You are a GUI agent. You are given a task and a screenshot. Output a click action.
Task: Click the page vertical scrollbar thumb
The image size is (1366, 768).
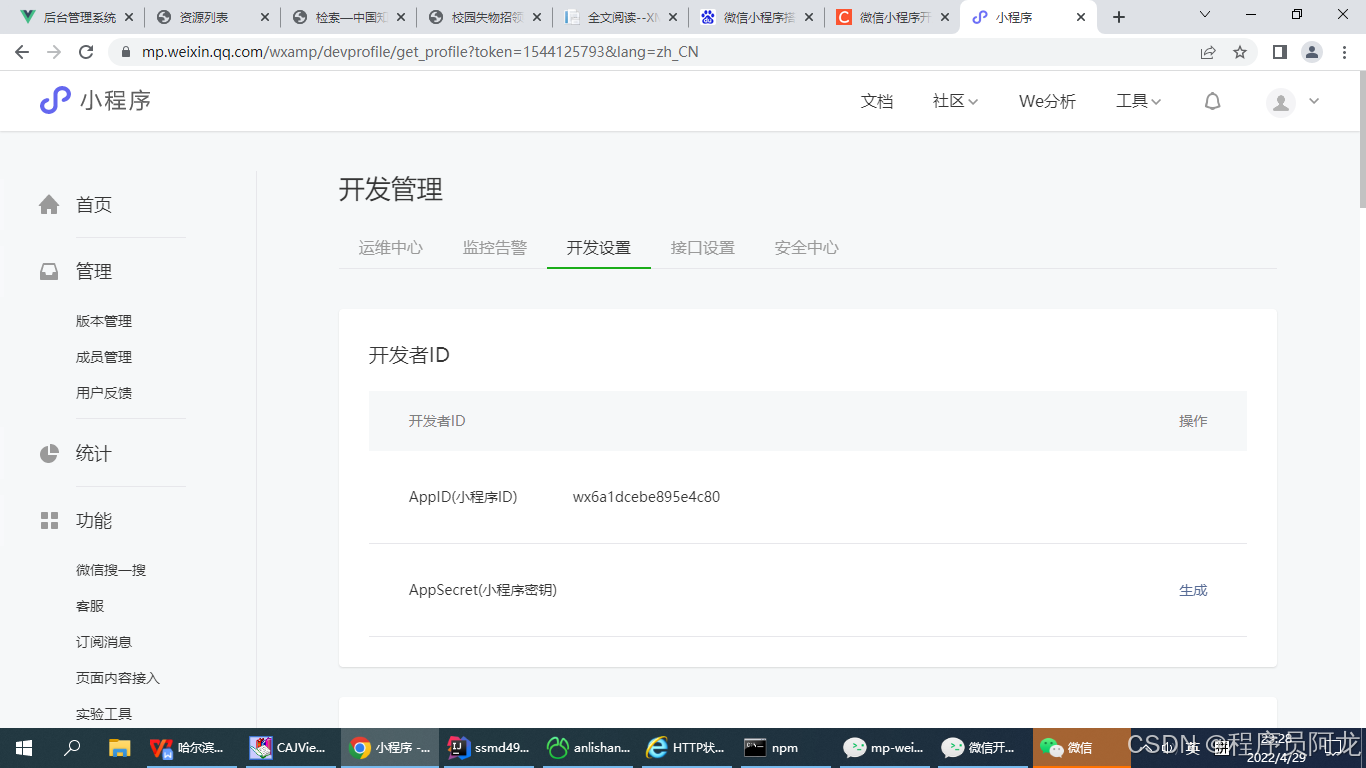1361,140
